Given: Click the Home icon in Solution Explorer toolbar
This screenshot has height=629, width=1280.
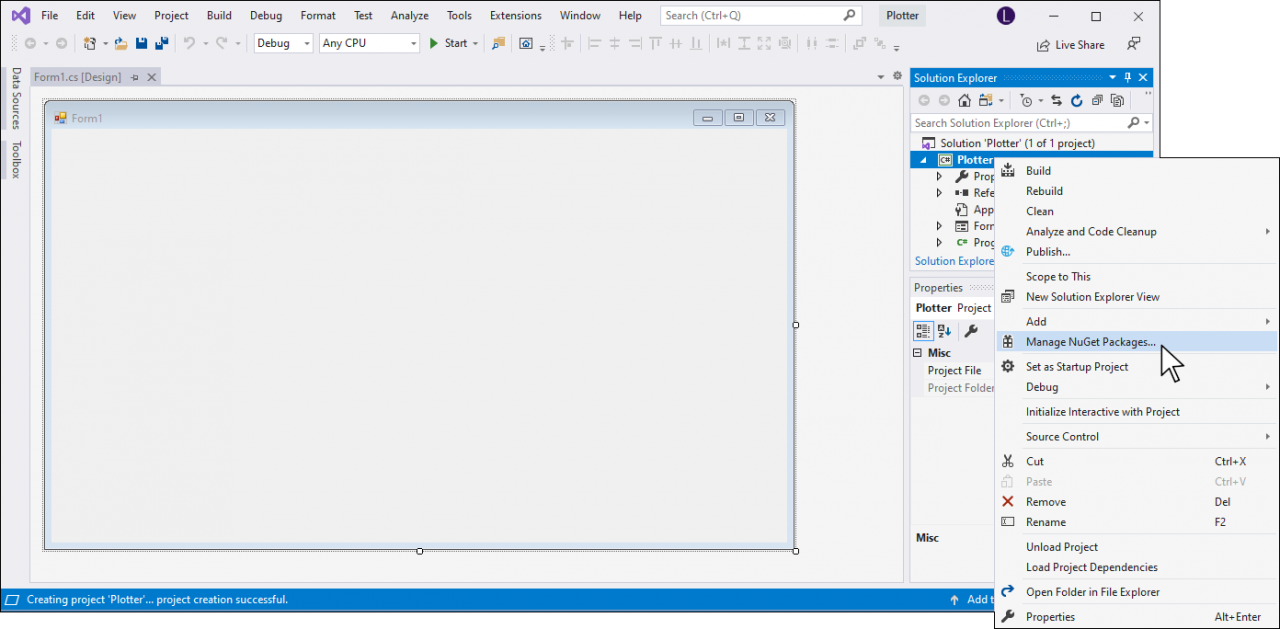Looking at the screenshot, I should tap(965, 100).
